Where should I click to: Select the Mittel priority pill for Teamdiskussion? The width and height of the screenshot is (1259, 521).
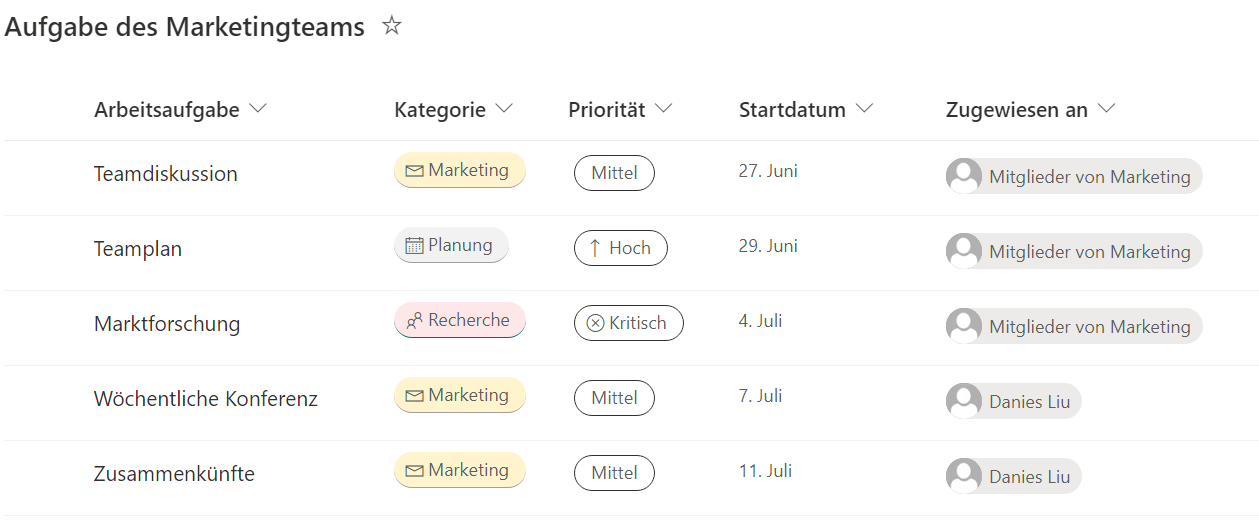614,173
